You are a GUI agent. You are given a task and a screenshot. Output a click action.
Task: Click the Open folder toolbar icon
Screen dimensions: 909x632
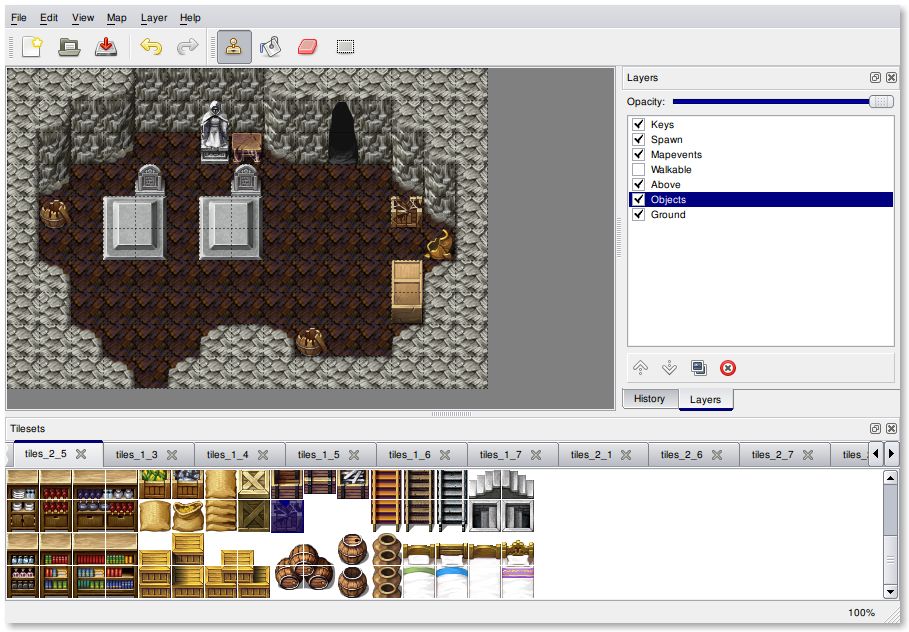(69, 47)
